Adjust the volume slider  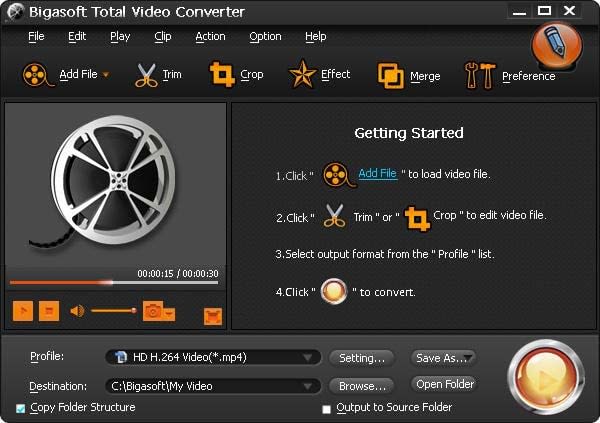[x=114, y=310]
